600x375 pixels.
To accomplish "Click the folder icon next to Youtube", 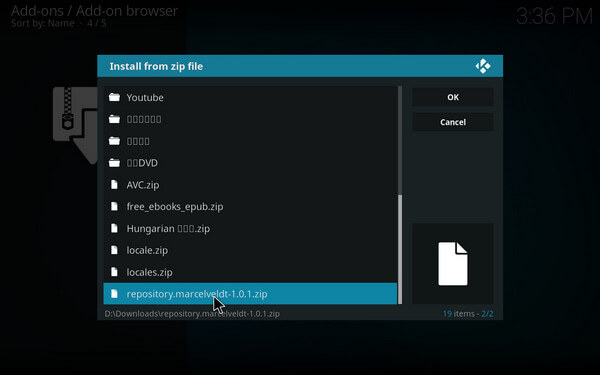I will click(x=114, y=97).
